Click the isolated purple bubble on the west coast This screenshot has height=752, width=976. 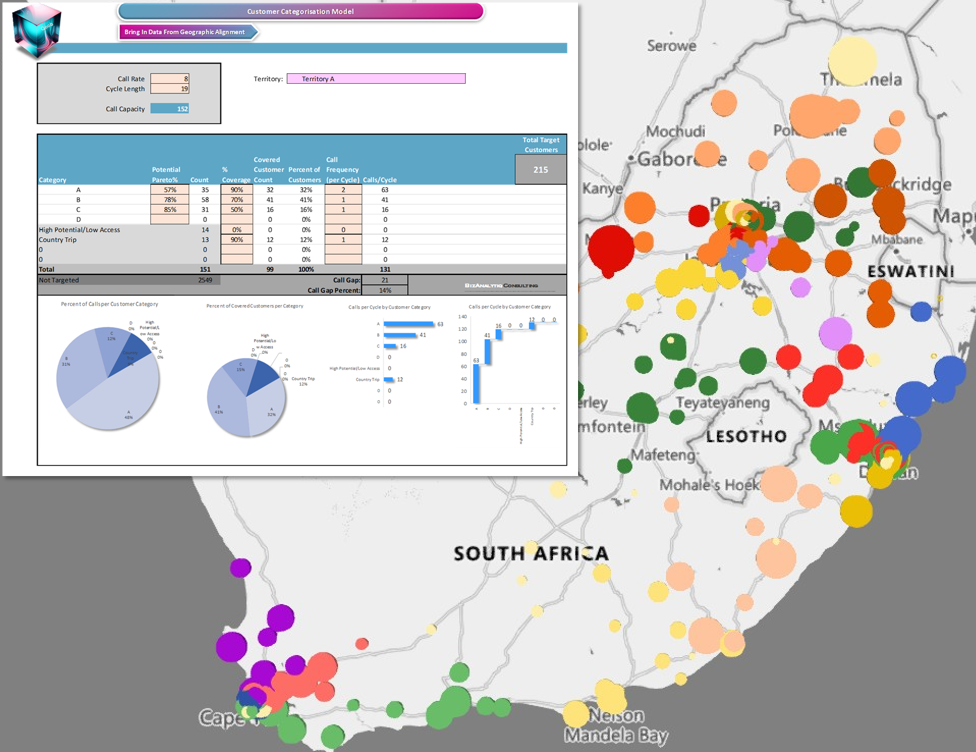point(240,568)
